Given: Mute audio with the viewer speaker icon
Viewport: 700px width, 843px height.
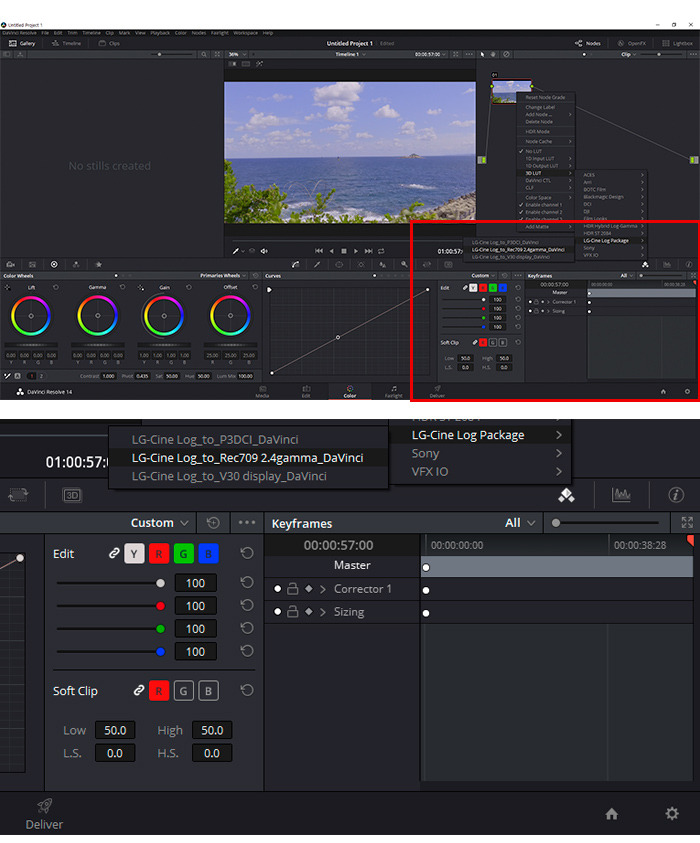Looking at the screenshot, I should pyautogui.click(x=264, y=251).
